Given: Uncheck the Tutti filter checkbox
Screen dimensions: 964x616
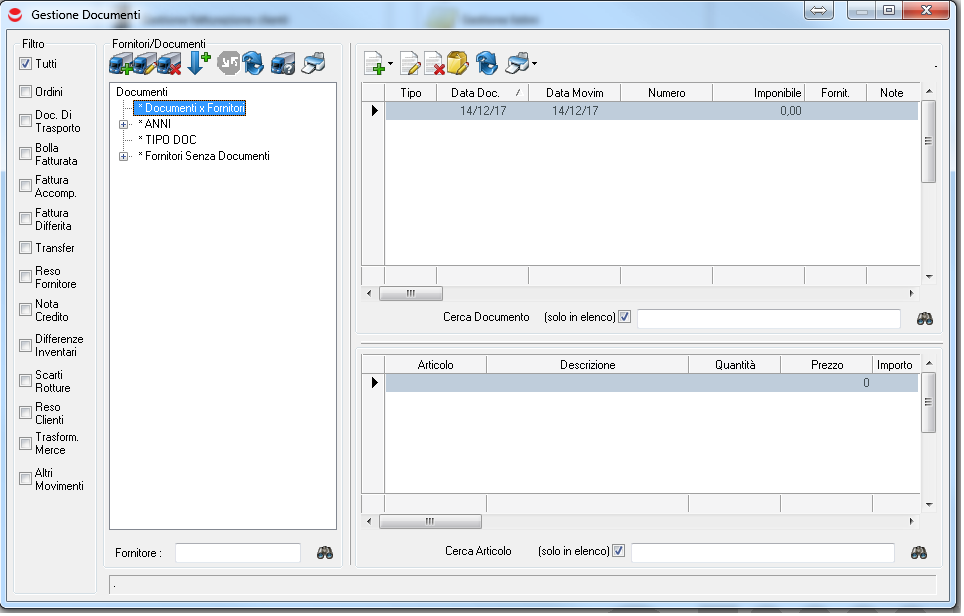Looking at the screenshot, I should (x=26, y=64).
